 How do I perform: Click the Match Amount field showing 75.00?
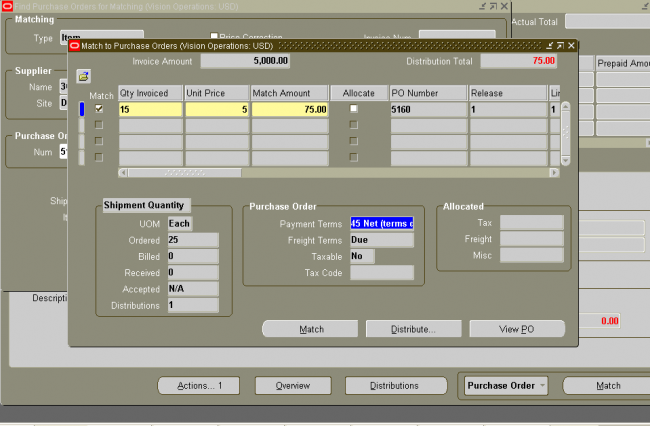pyautogui.click(x=290, y=109)
